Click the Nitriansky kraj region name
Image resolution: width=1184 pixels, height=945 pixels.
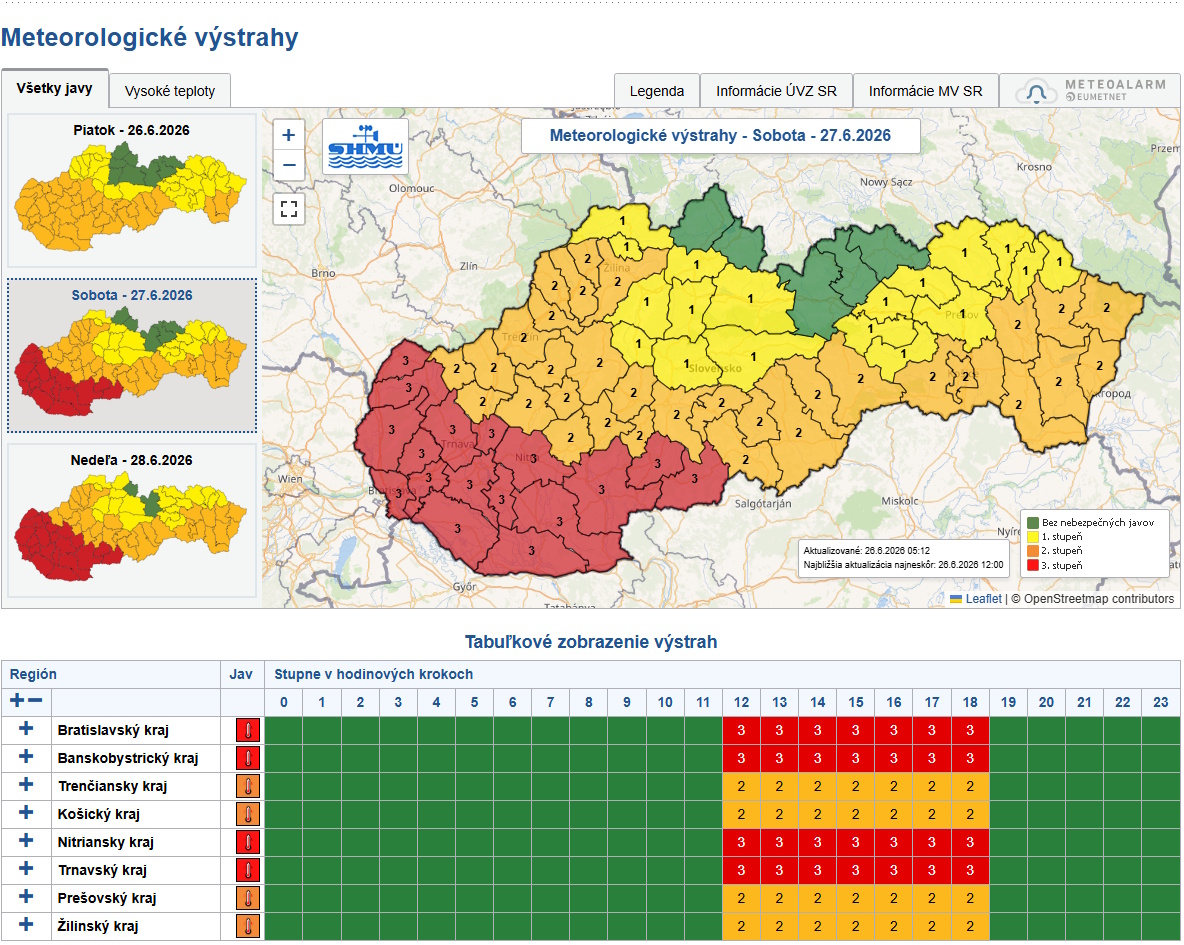106,842
